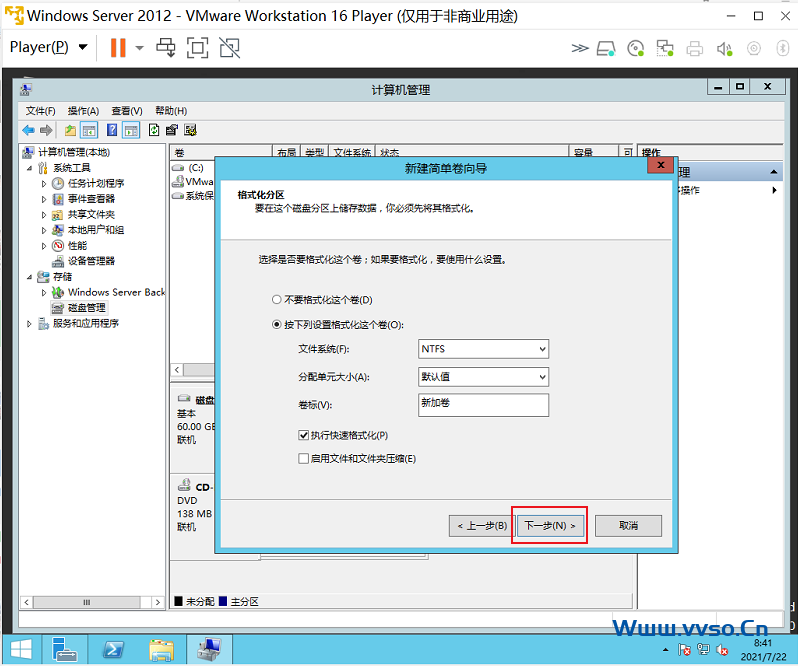Toggle 执行快速格式化(P) checkbox
798x666 pixels.
click(x=304, y=436)
